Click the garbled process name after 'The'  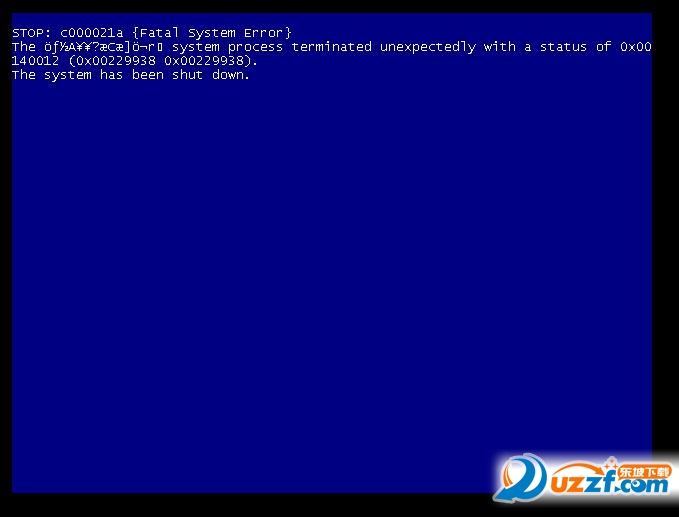[103, 47]
